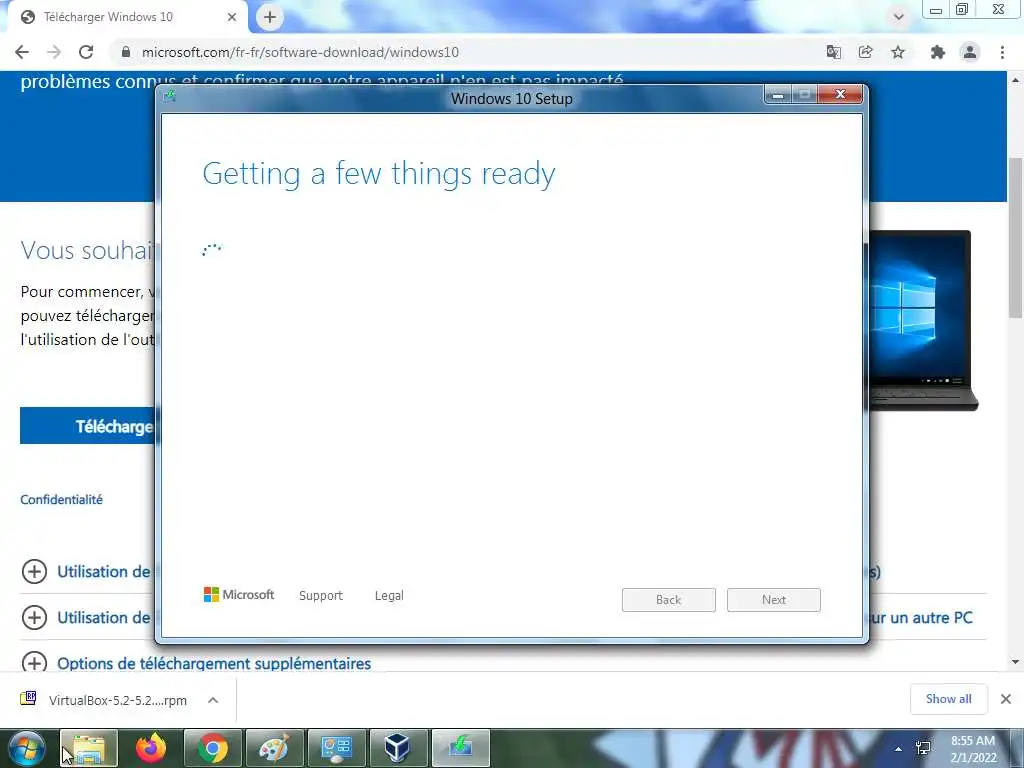This screenshot has height=768, width=1024.
Task: Select the Télécharger Windows 10 tab
Action: click(128, 17)
